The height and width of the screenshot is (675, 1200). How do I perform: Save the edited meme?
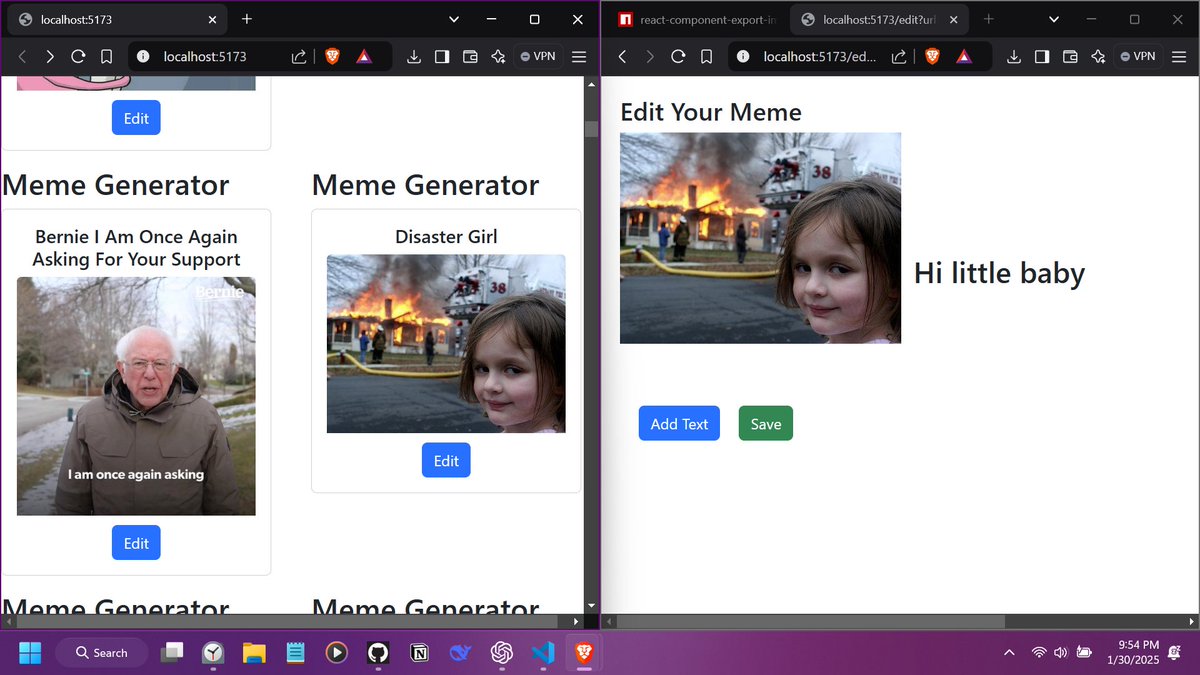pyautogui.click(x=766, y=423)
